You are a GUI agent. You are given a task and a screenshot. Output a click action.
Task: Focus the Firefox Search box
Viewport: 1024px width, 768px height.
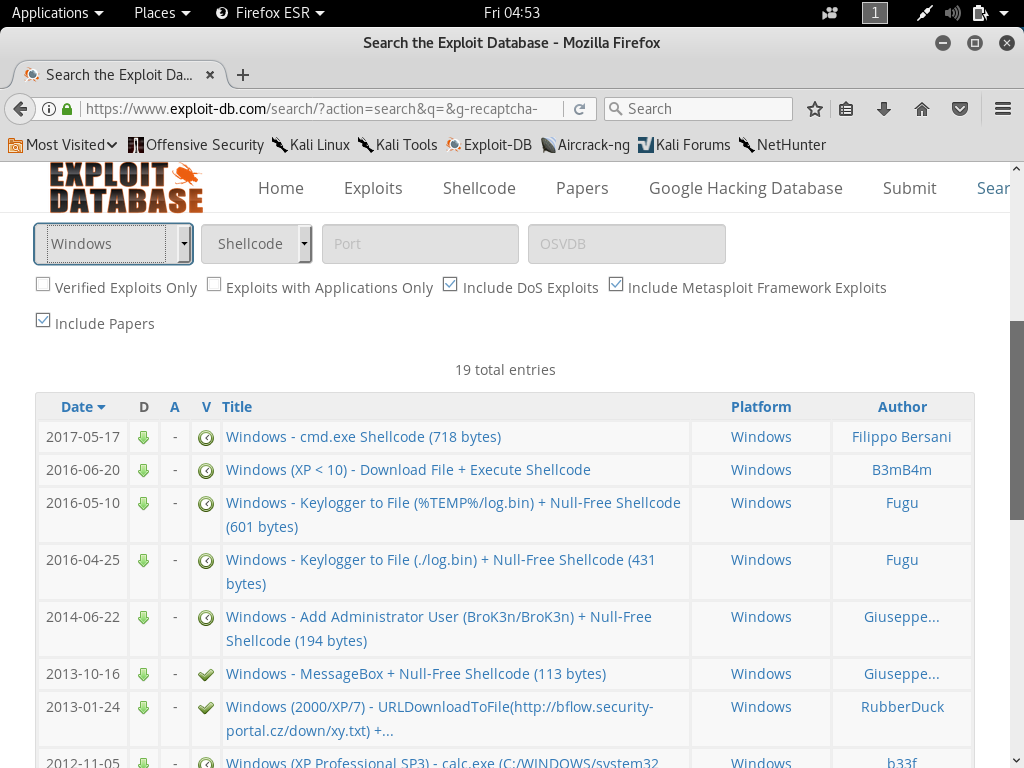698,109
